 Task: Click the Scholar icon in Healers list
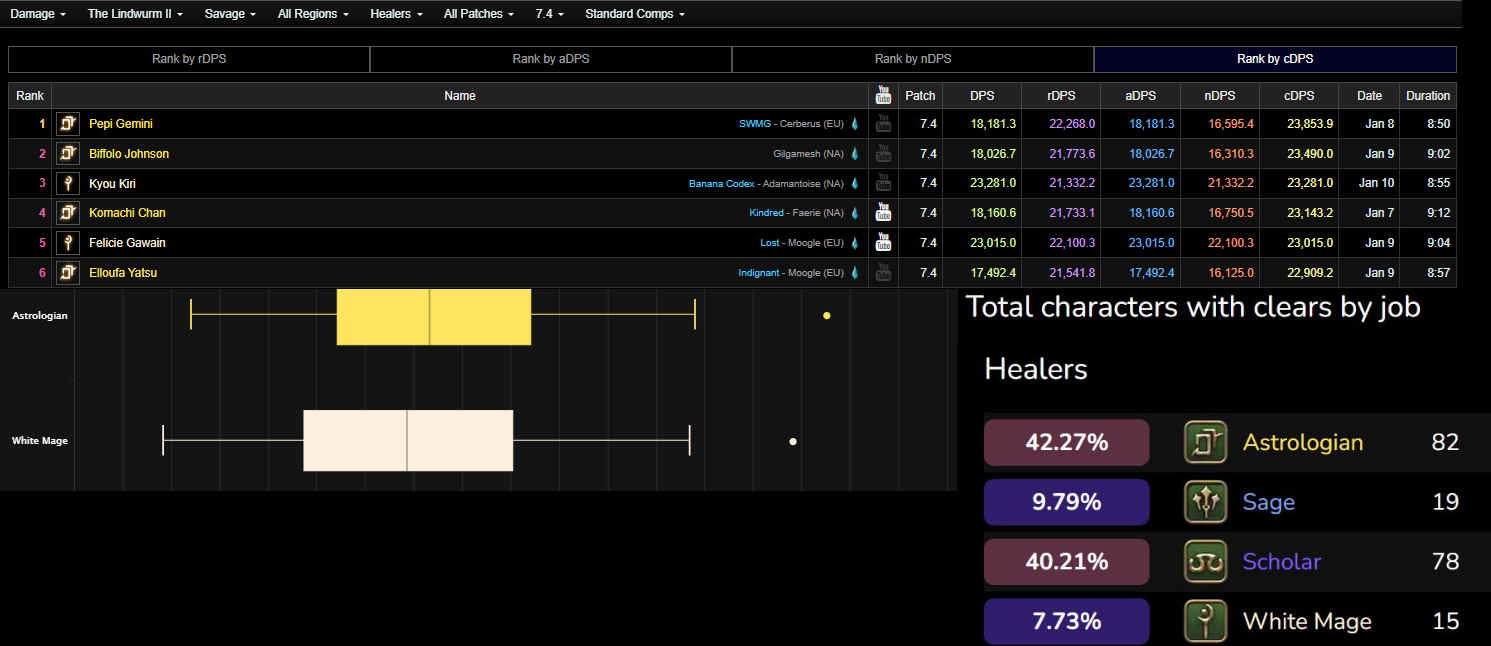click(1205, 562)
